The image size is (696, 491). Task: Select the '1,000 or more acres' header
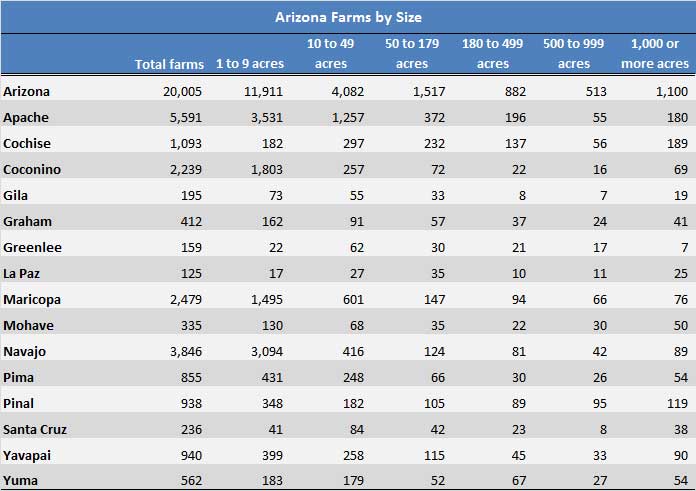click(x=654, y=54)
